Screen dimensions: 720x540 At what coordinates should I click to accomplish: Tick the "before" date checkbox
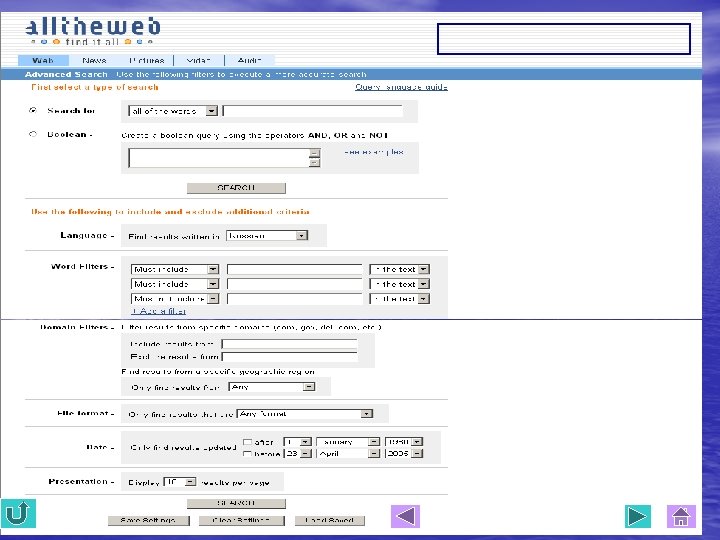[247, 454]
